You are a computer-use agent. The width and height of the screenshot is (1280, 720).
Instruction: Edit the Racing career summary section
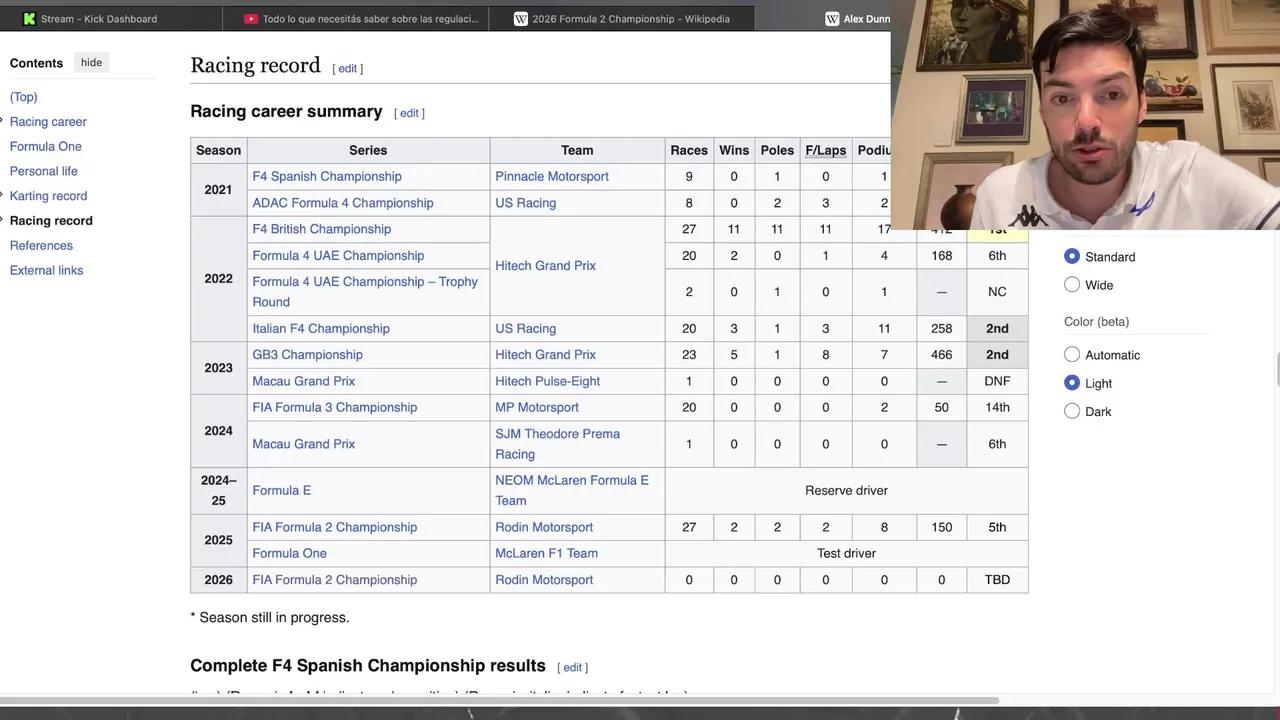coord(409,113)
